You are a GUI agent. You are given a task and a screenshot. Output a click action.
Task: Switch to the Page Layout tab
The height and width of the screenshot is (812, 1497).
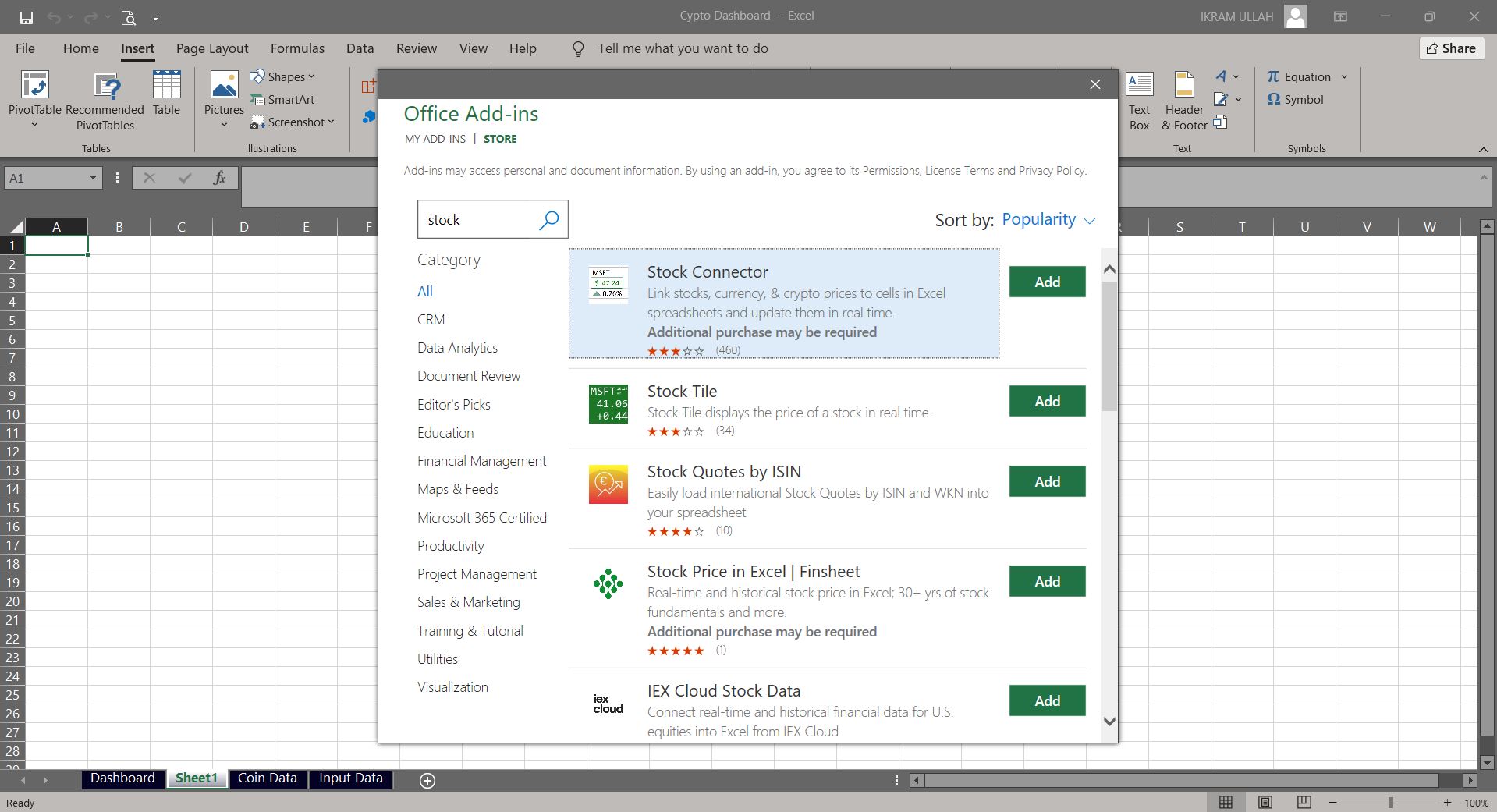coord(212,48)
